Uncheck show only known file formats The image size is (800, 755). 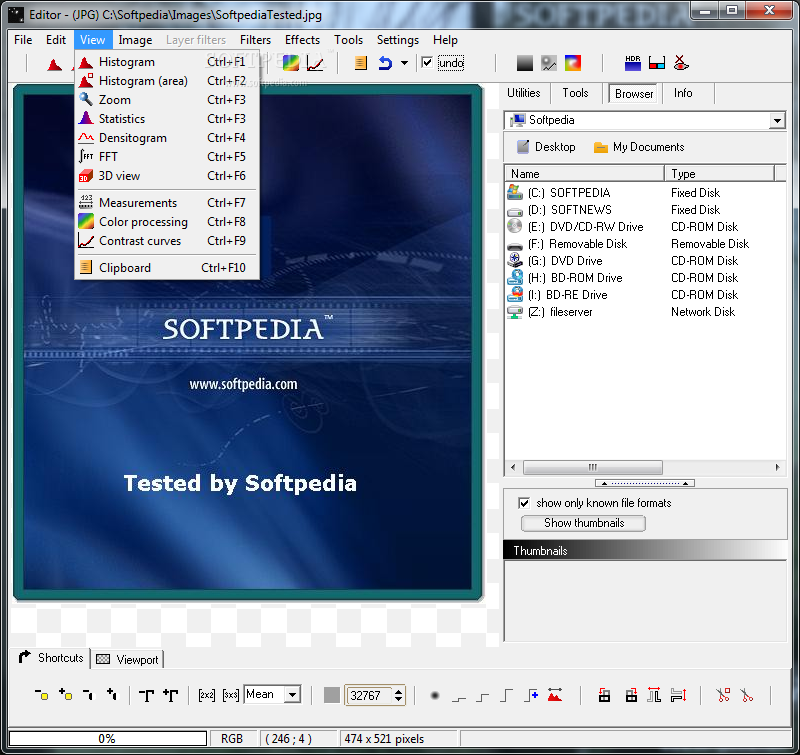pos(524,503)
